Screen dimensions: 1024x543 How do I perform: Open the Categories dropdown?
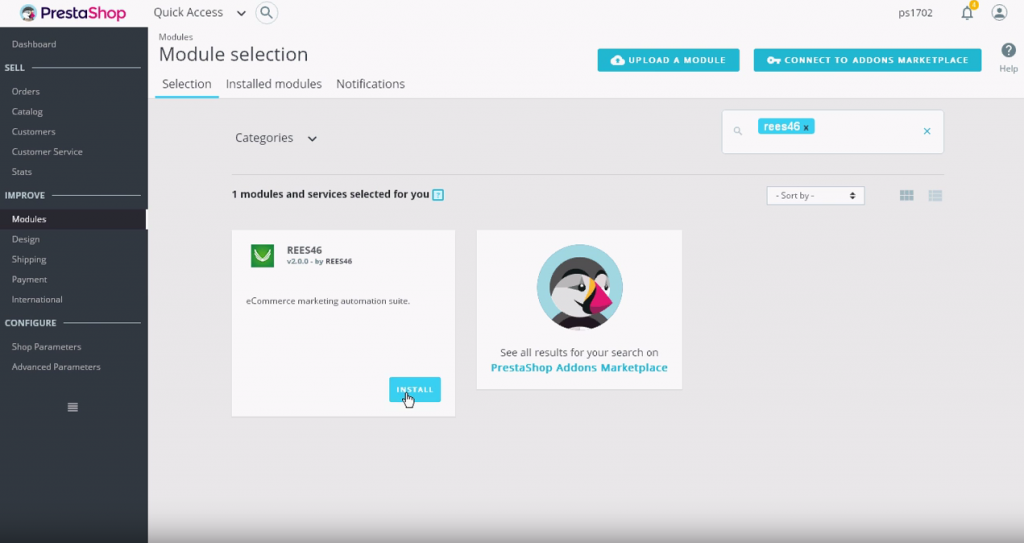[276, 138]
